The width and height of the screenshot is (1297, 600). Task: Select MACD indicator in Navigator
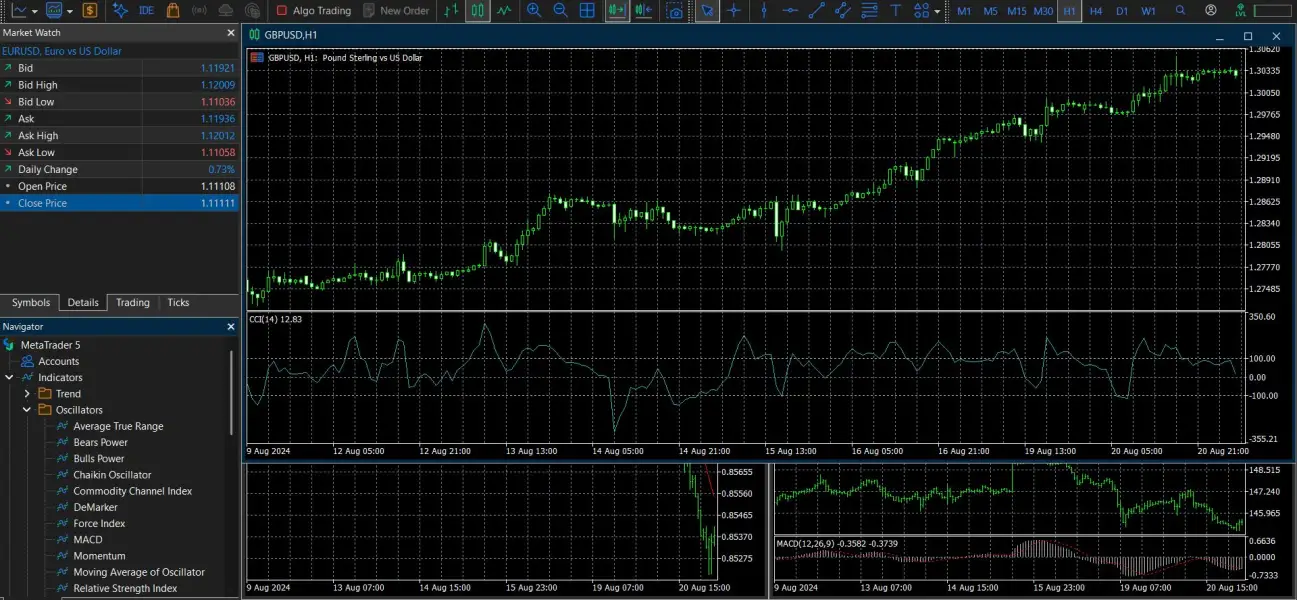88,540
